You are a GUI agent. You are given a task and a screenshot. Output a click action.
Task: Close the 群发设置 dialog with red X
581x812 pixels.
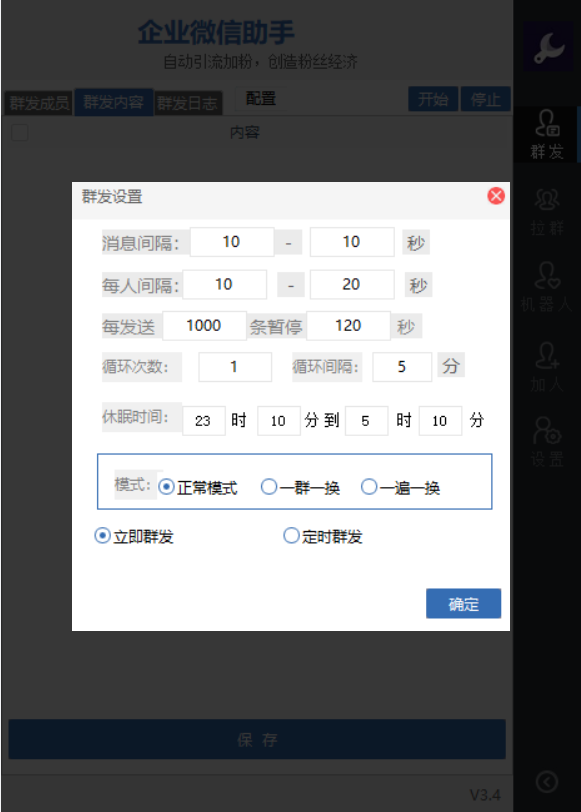(x=496, y=196)
